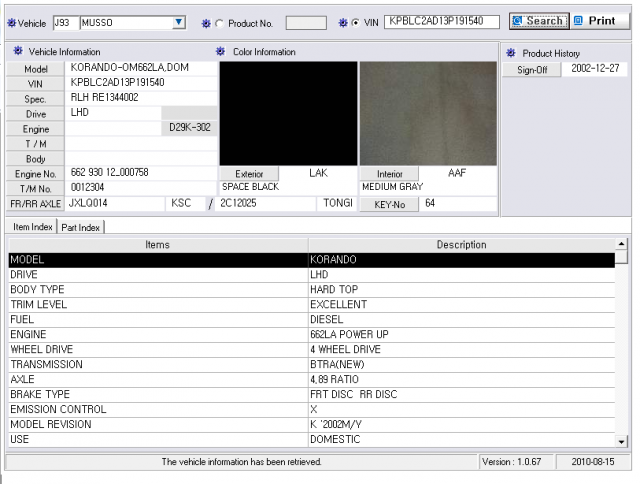640x484 pixels.
Task: Click the medium gray interior swatch
Action: pyautogui.click(x=428, y=113)
